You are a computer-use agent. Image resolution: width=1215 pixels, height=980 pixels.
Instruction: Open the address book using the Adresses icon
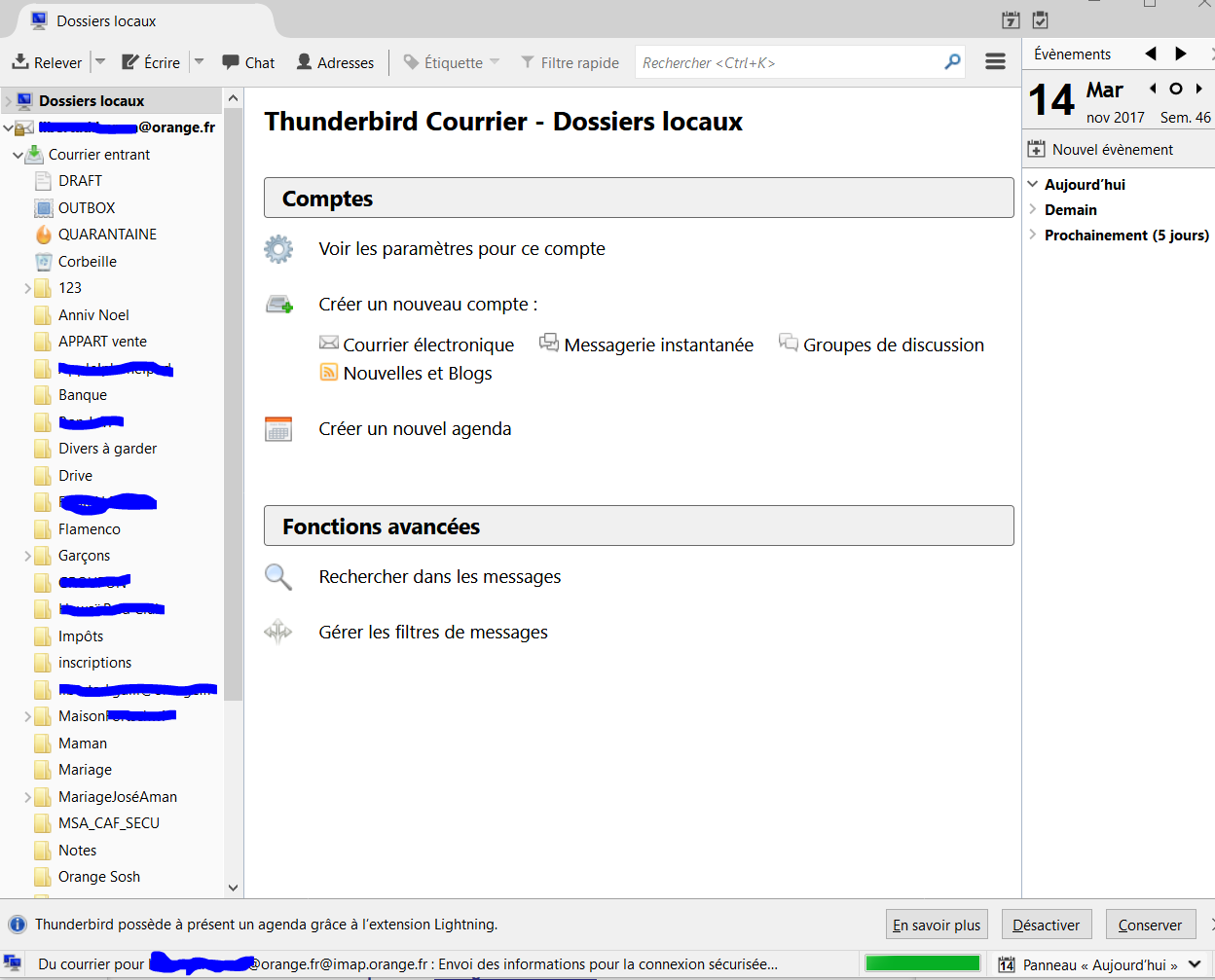coord(306,61)
